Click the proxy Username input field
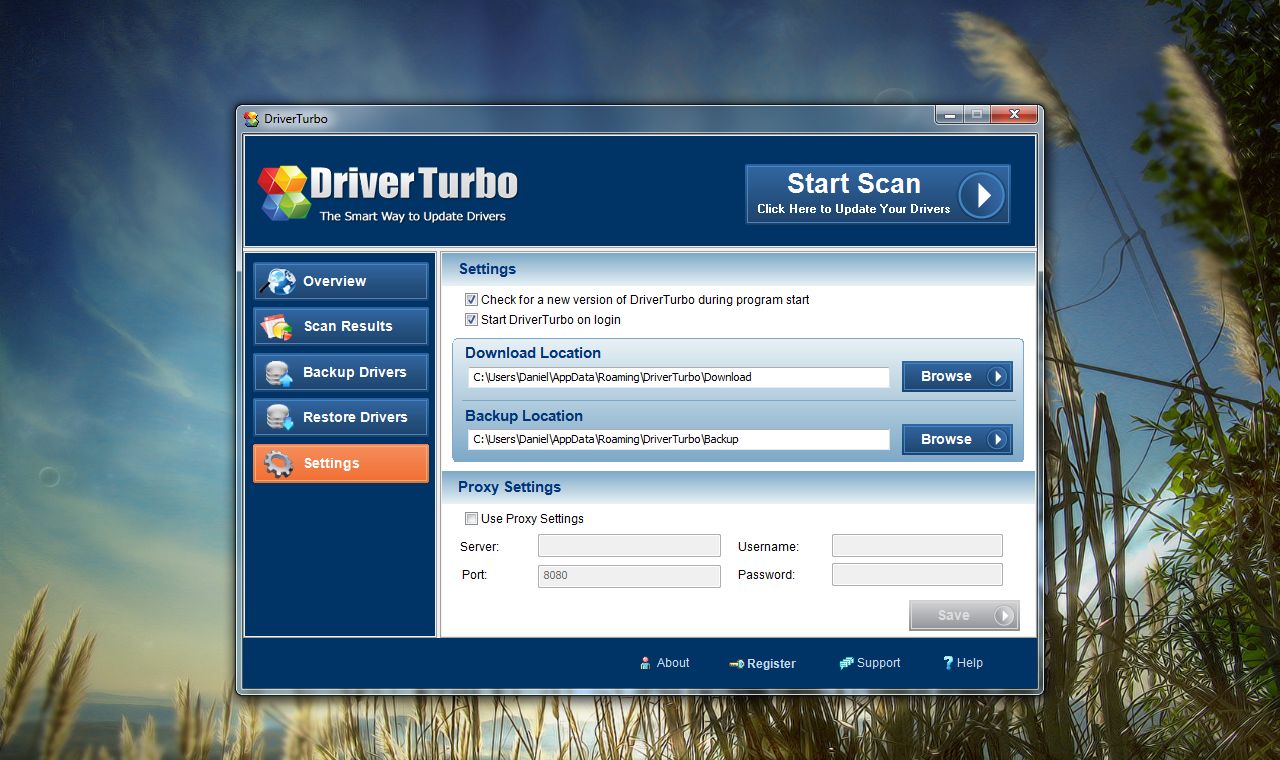Image resolution: width=1280 pixels, height=760 pixels. (917, 545)
